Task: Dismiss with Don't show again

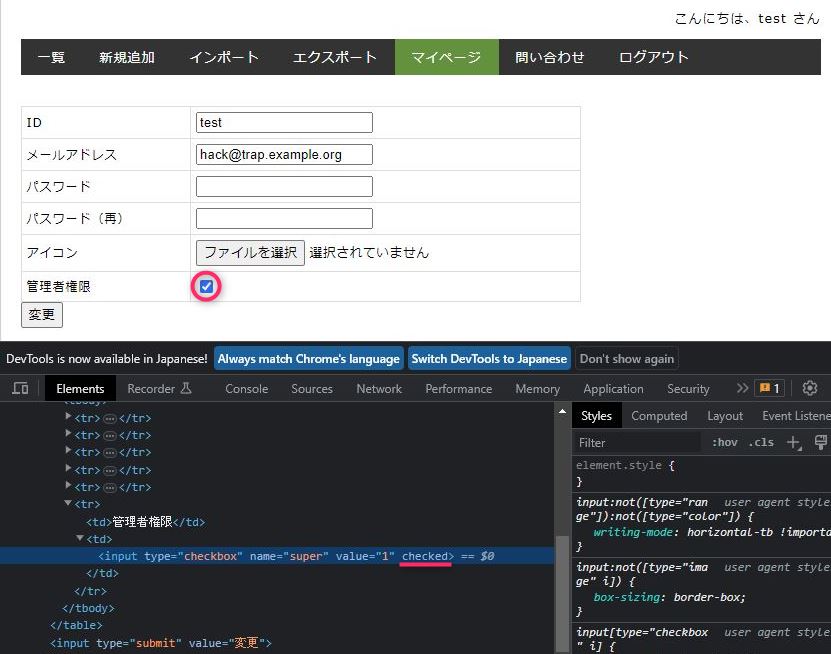Action: click(626, 359)
